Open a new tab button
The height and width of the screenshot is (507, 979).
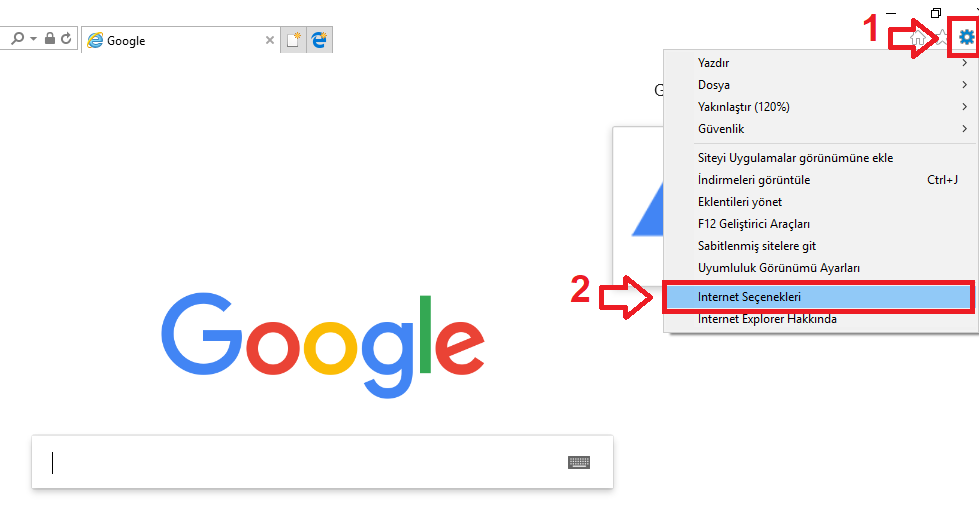[293, 40]
